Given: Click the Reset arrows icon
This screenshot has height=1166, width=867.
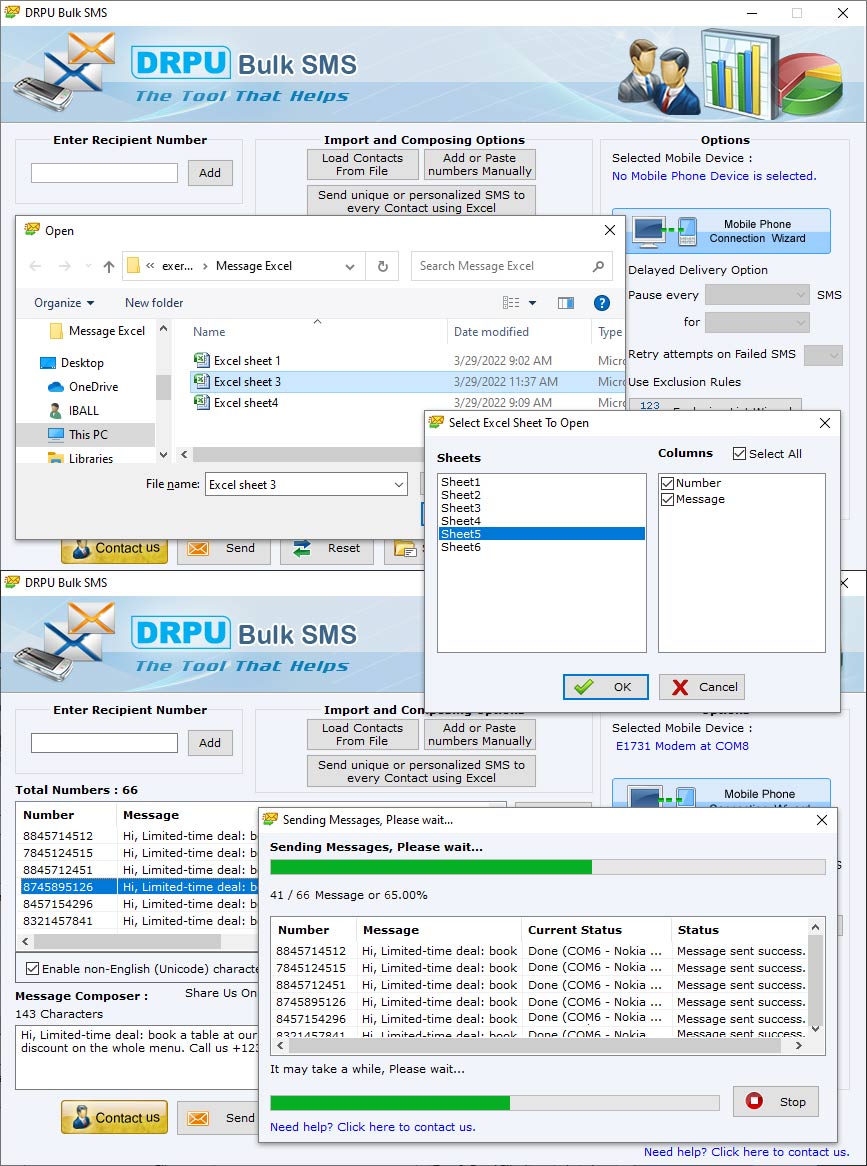Looking at the screenshot, I should pos(302,547).
